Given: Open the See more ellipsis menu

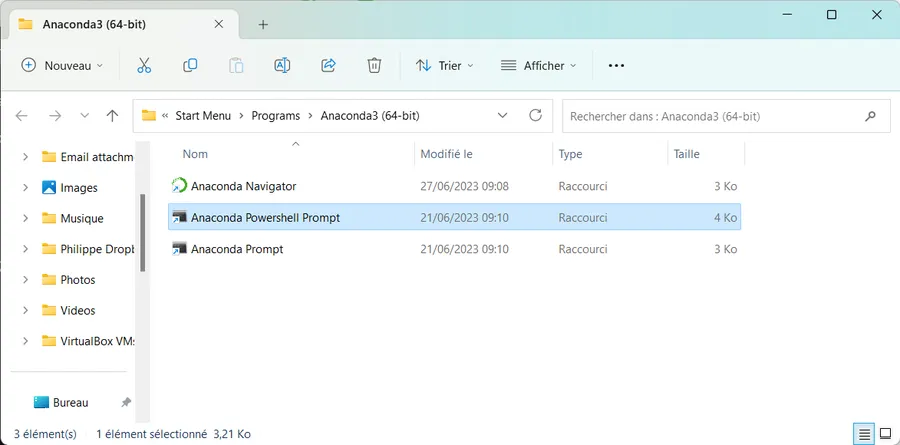Looking at the screenshot, I should (x=616, y=65).
